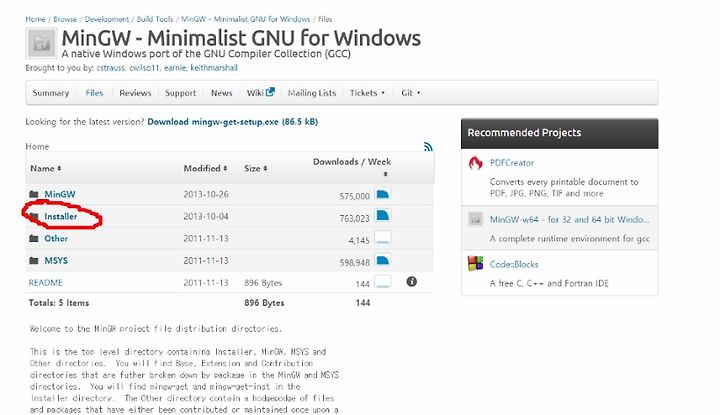The width and height of the screenshot is (720, 415).
Task: Click the MinGW-w64 project icon
Action: (x=475, y=219)
